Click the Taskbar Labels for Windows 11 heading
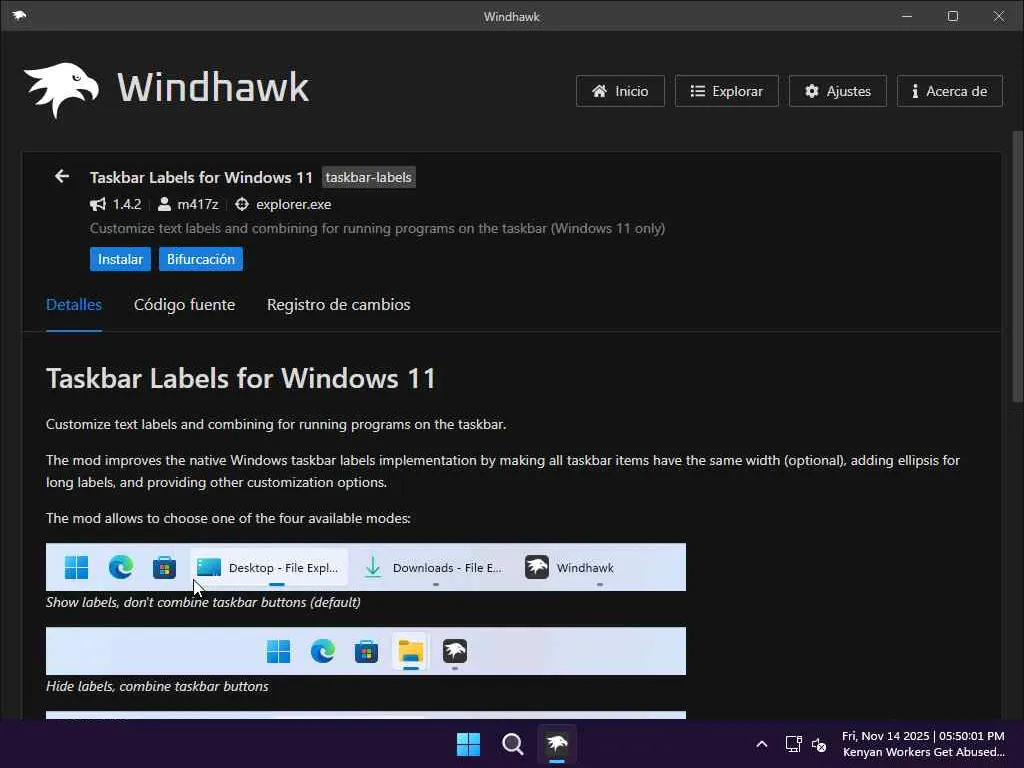Screen dimensions: 1024x768 241,379
